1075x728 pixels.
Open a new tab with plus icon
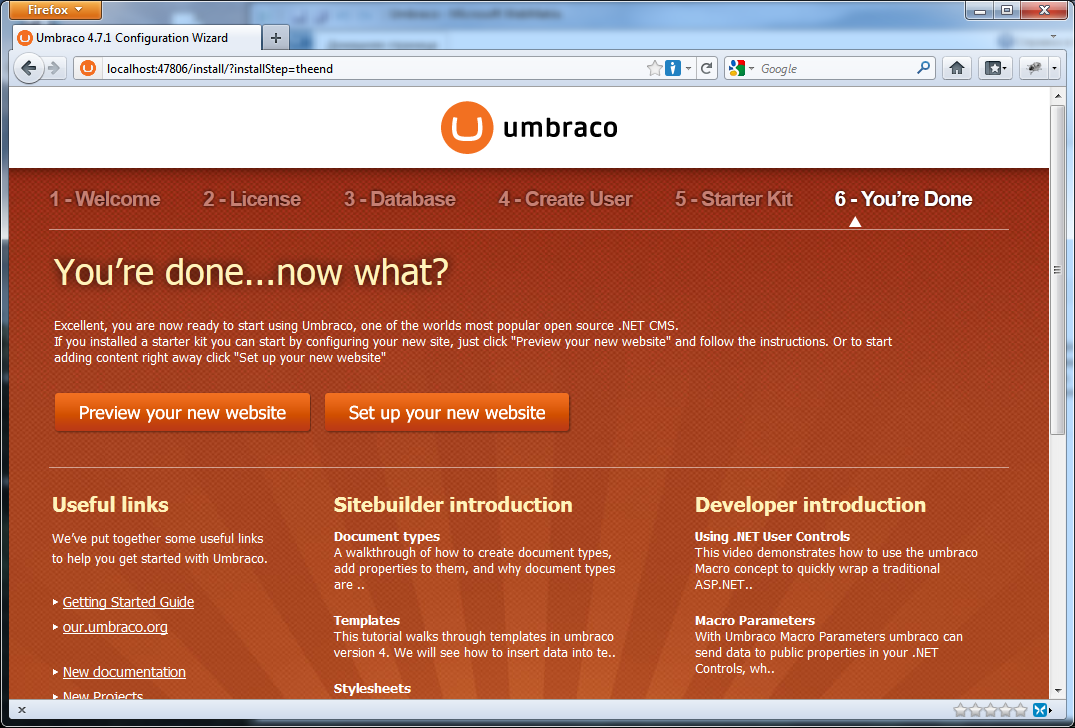coord(276,38)
